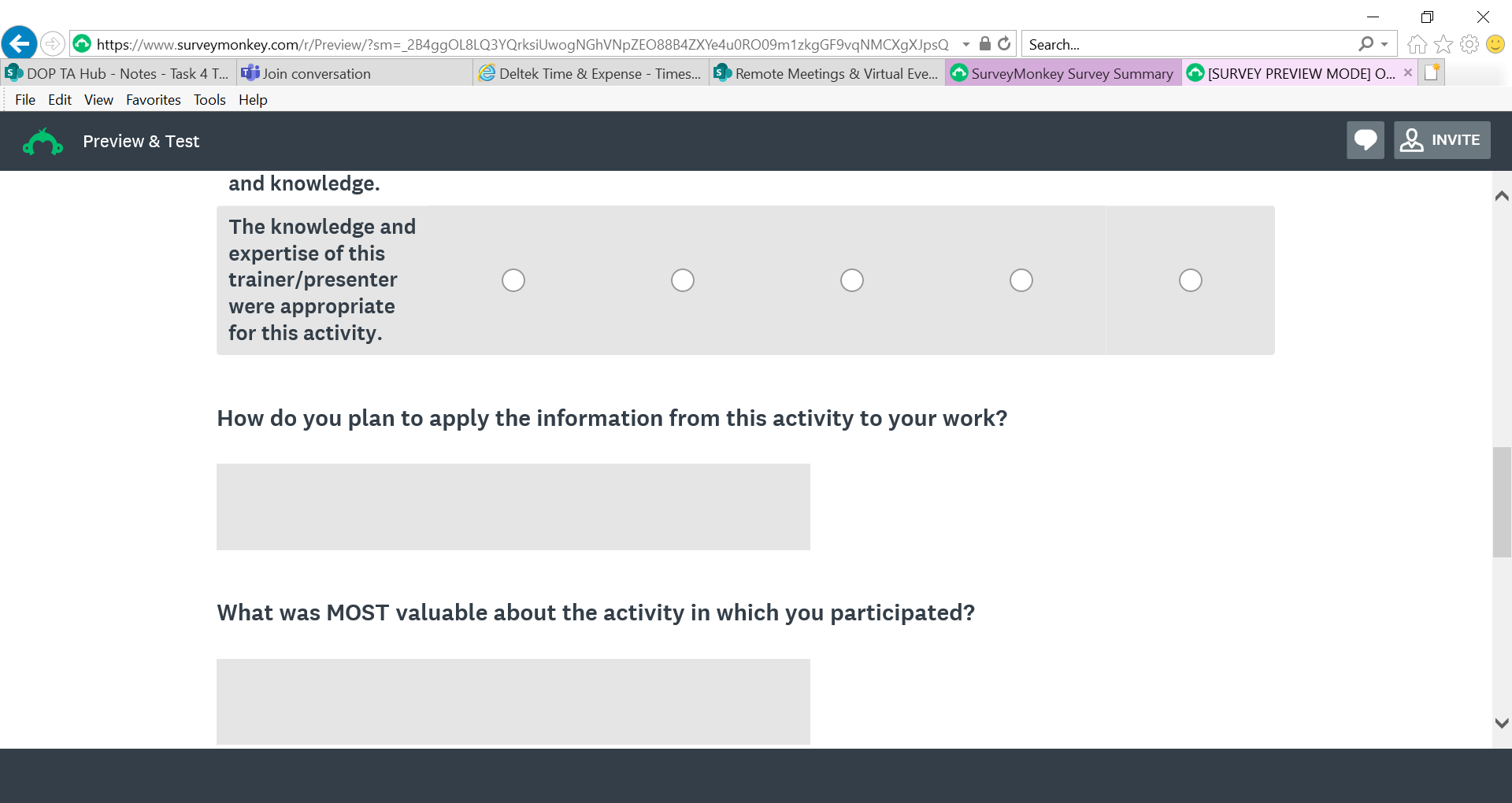Select the first radio button for trainer expertise
The width and height of the screenshot is (1512, 803).
click(513, 280)
